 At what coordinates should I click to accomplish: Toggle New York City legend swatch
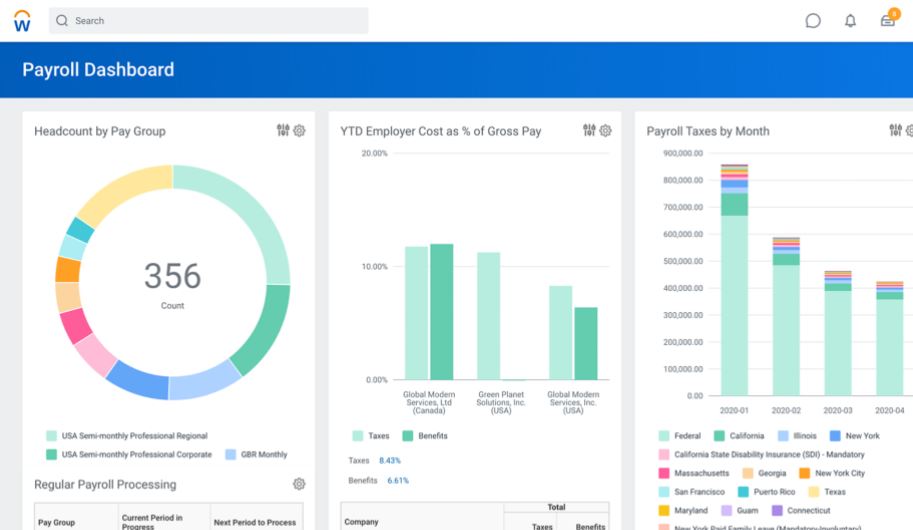(x=805, y=473)
